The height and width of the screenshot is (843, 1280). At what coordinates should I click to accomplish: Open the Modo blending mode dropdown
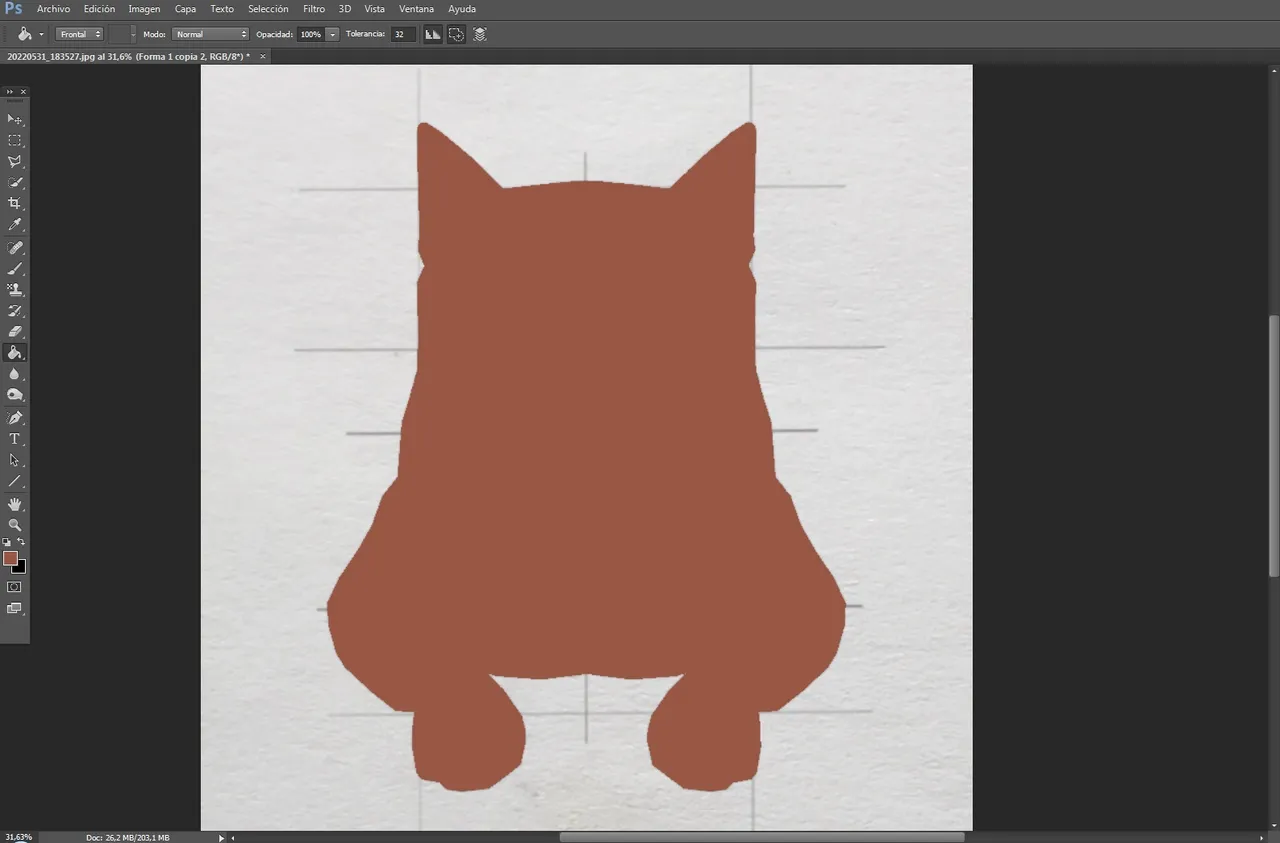tap(210, 34)
